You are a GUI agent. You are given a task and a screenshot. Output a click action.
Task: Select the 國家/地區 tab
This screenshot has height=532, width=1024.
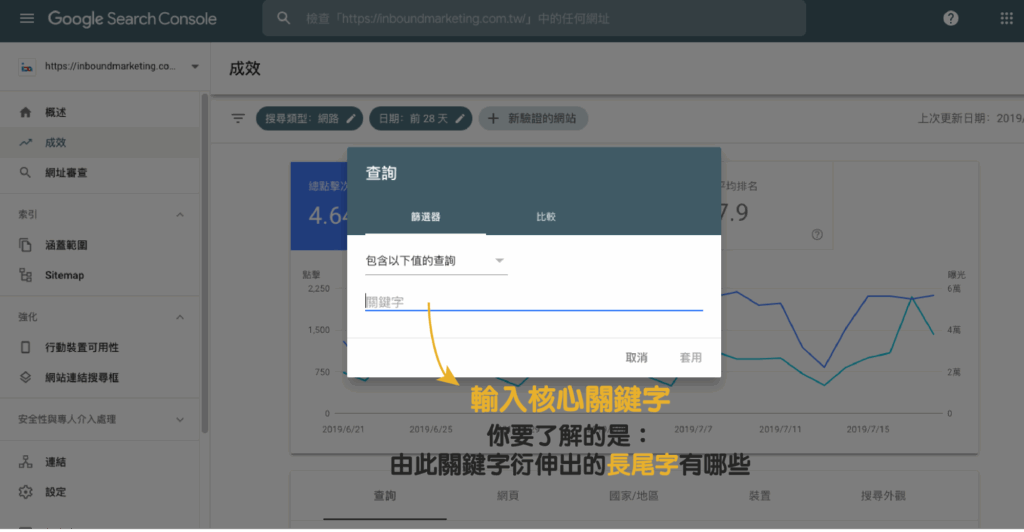[x=633, y=496]
